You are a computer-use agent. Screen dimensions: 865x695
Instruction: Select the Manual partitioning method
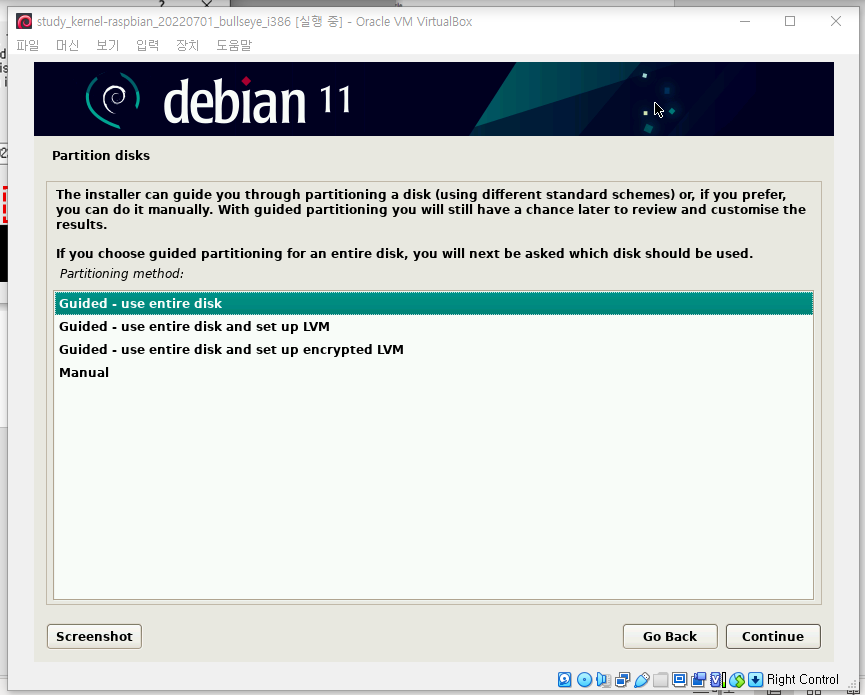click(x=84, y=372)
